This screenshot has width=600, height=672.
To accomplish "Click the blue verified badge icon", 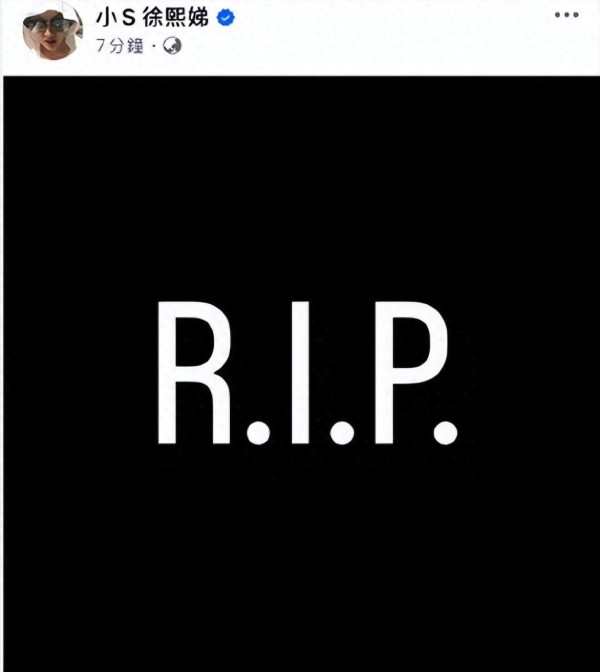I will click(225, 18).
